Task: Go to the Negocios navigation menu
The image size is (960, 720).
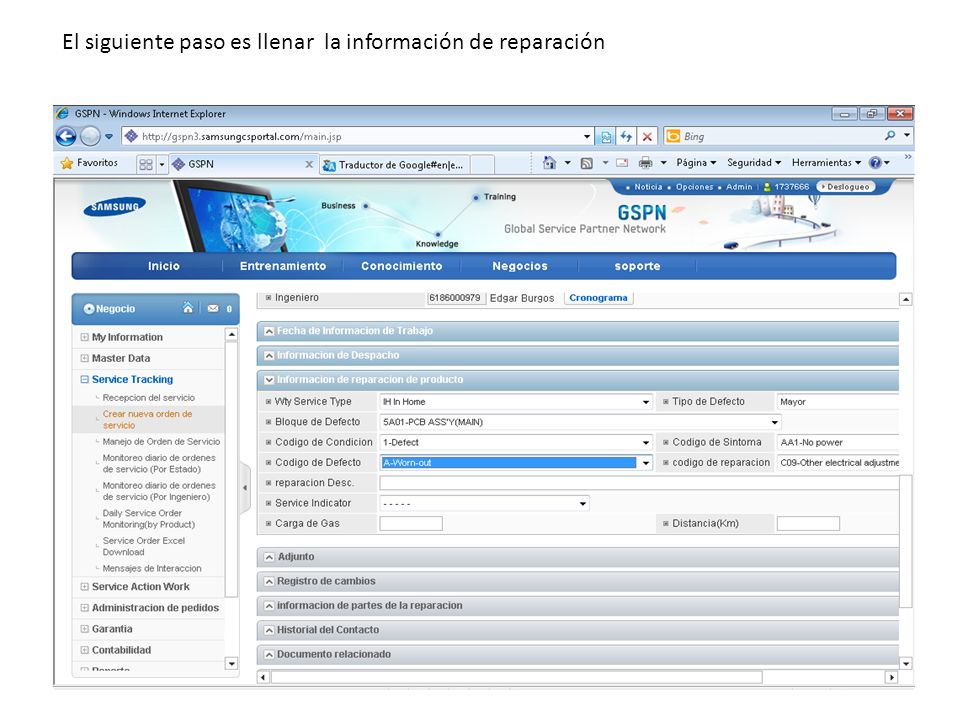Action: click(x=520, y=266)
